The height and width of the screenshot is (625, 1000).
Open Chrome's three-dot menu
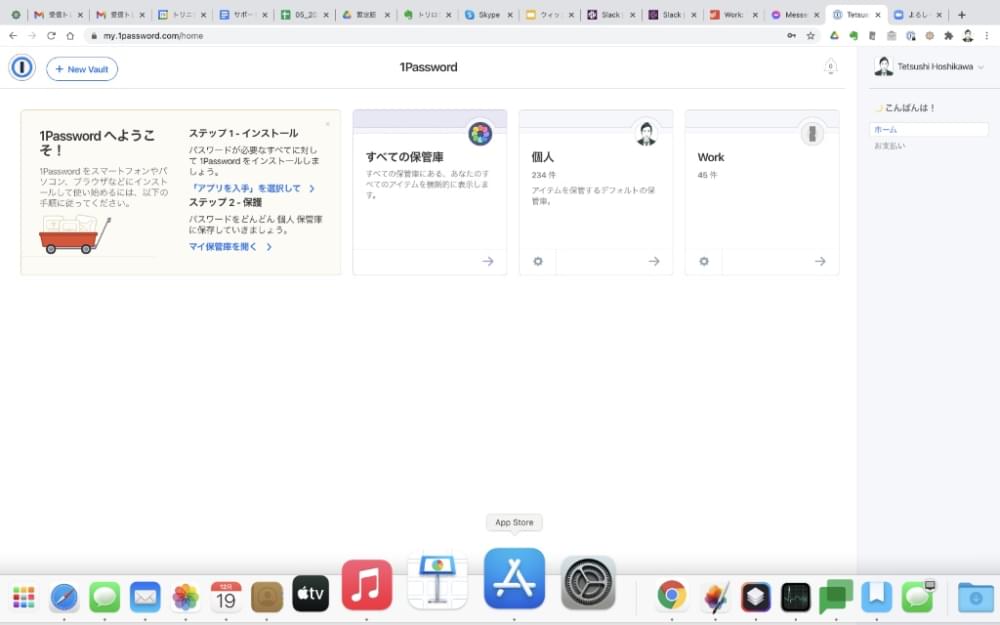(986, 35)
